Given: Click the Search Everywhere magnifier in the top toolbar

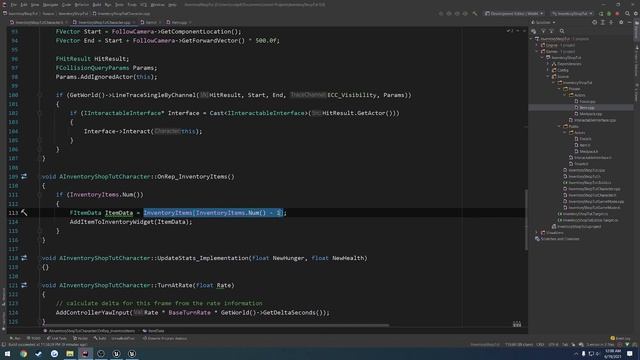Looking at the screenshot, I should click(x=627, y=13).
